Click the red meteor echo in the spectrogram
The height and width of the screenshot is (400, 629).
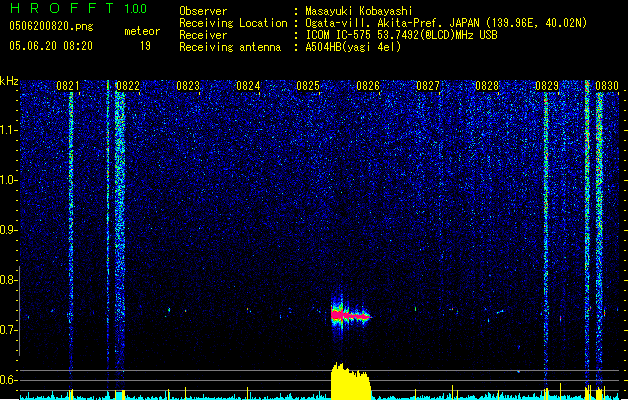(x=350, y=316)
